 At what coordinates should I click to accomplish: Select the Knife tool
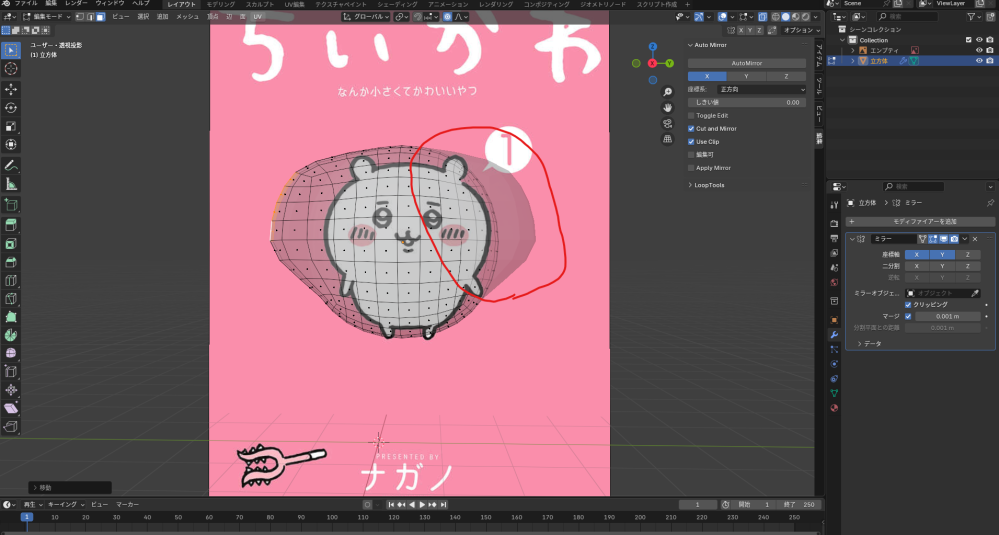point(11,298)
